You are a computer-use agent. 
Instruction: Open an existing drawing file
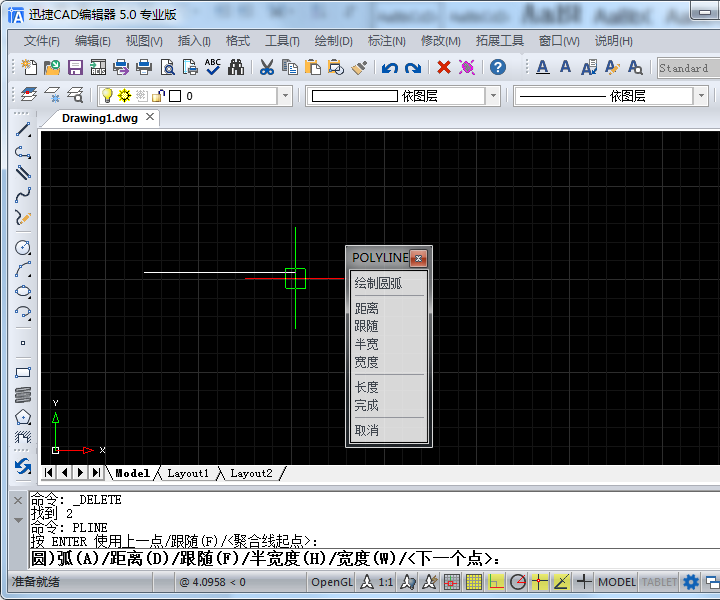pos(52,67)
